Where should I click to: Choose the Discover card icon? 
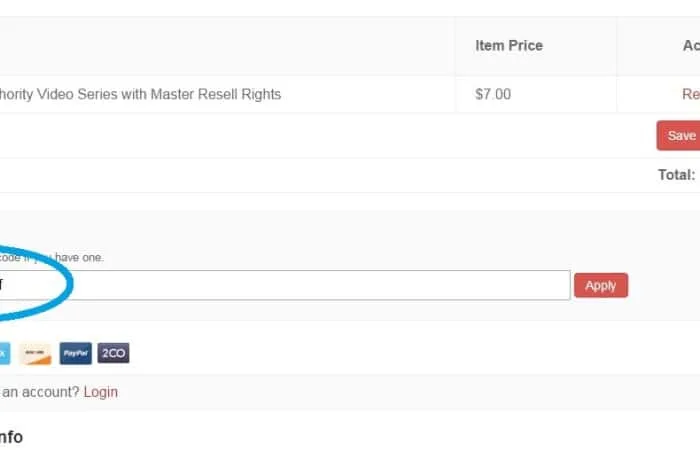click(35, 354)
